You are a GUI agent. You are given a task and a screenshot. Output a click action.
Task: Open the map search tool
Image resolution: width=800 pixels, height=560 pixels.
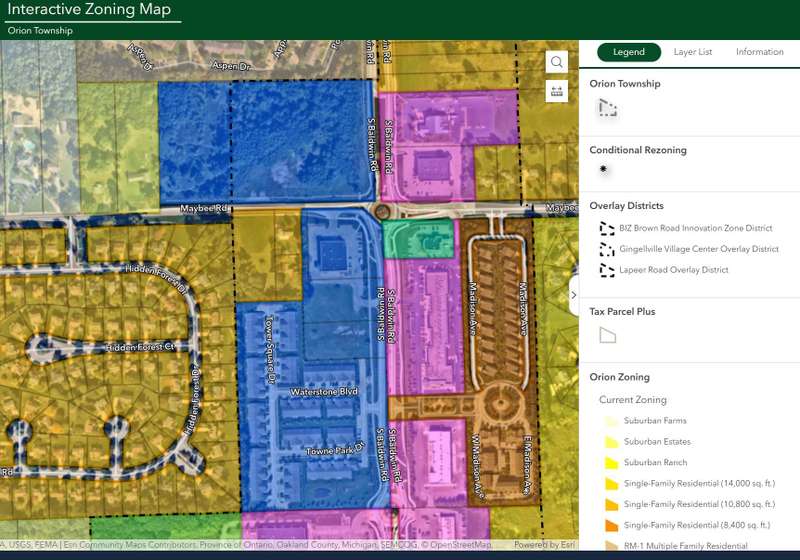click(x=557, y=62)
